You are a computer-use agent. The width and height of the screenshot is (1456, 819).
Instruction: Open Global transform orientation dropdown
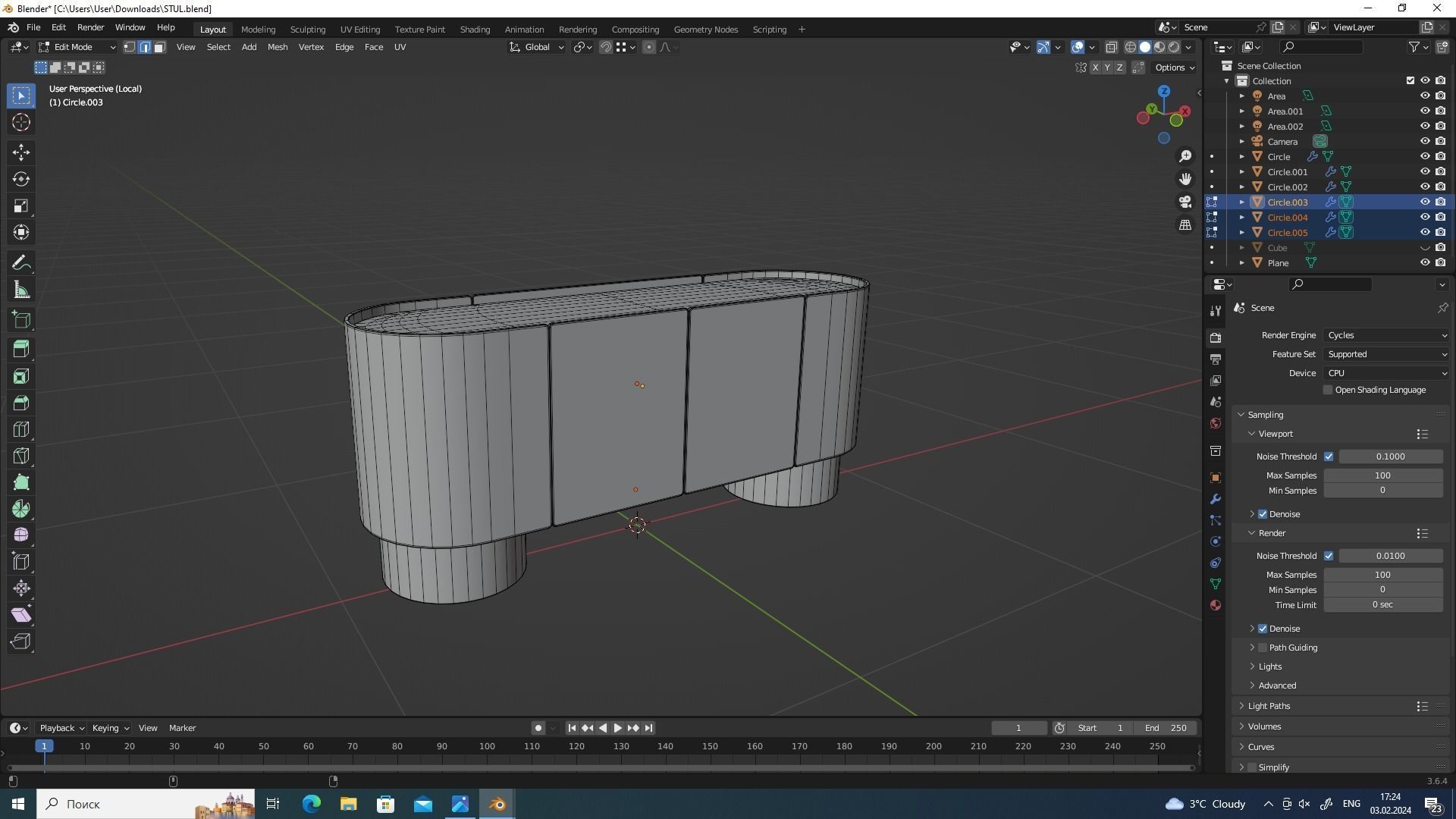pyautogui.click(x=536, y=47)
